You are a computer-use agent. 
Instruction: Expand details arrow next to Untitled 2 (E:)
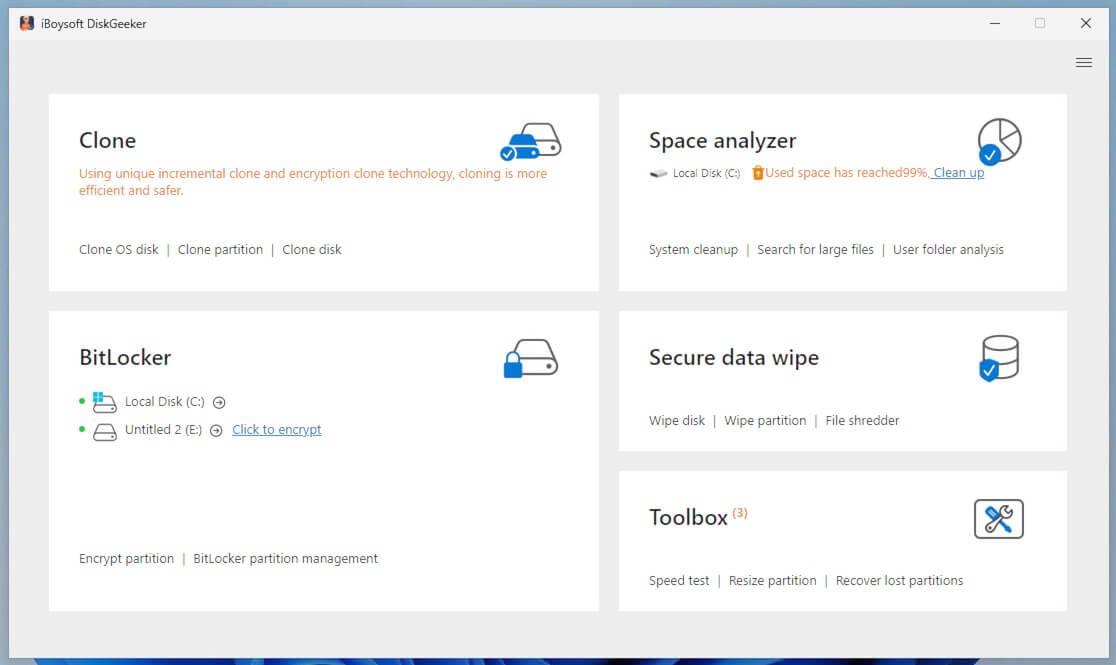tap(216, 430)
